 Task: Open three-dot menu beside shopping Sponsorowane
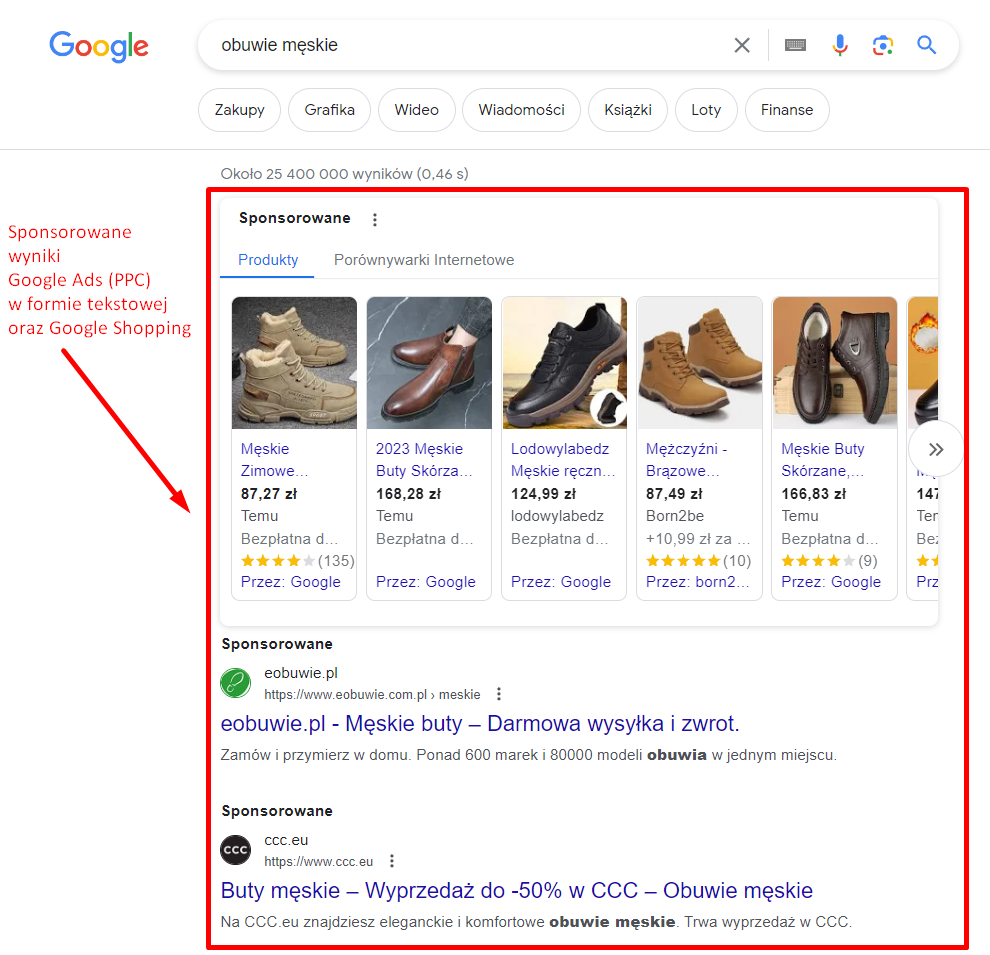pyautogui.click(x=375, y=219)
